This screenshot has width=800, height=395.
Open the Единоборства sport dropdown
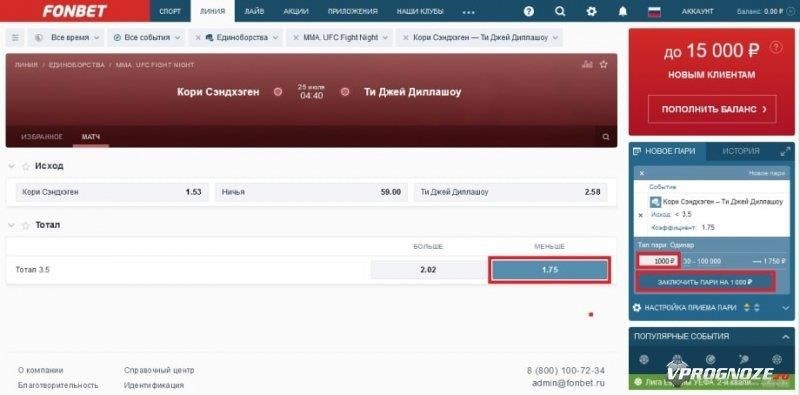pyautogui.click(x=236, y=38)
